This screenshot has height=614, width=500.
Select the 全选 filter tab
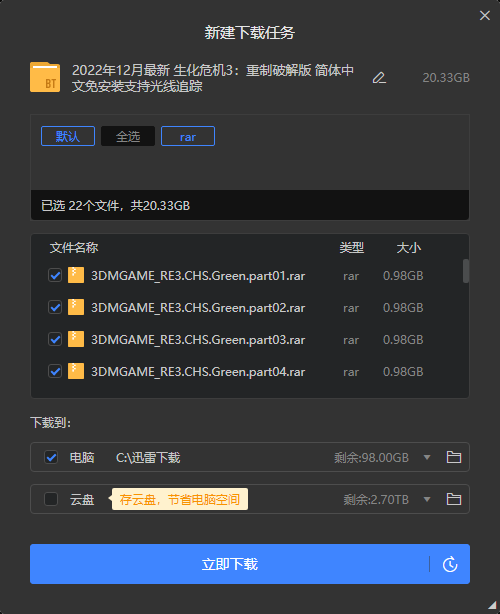pos(128,136)
